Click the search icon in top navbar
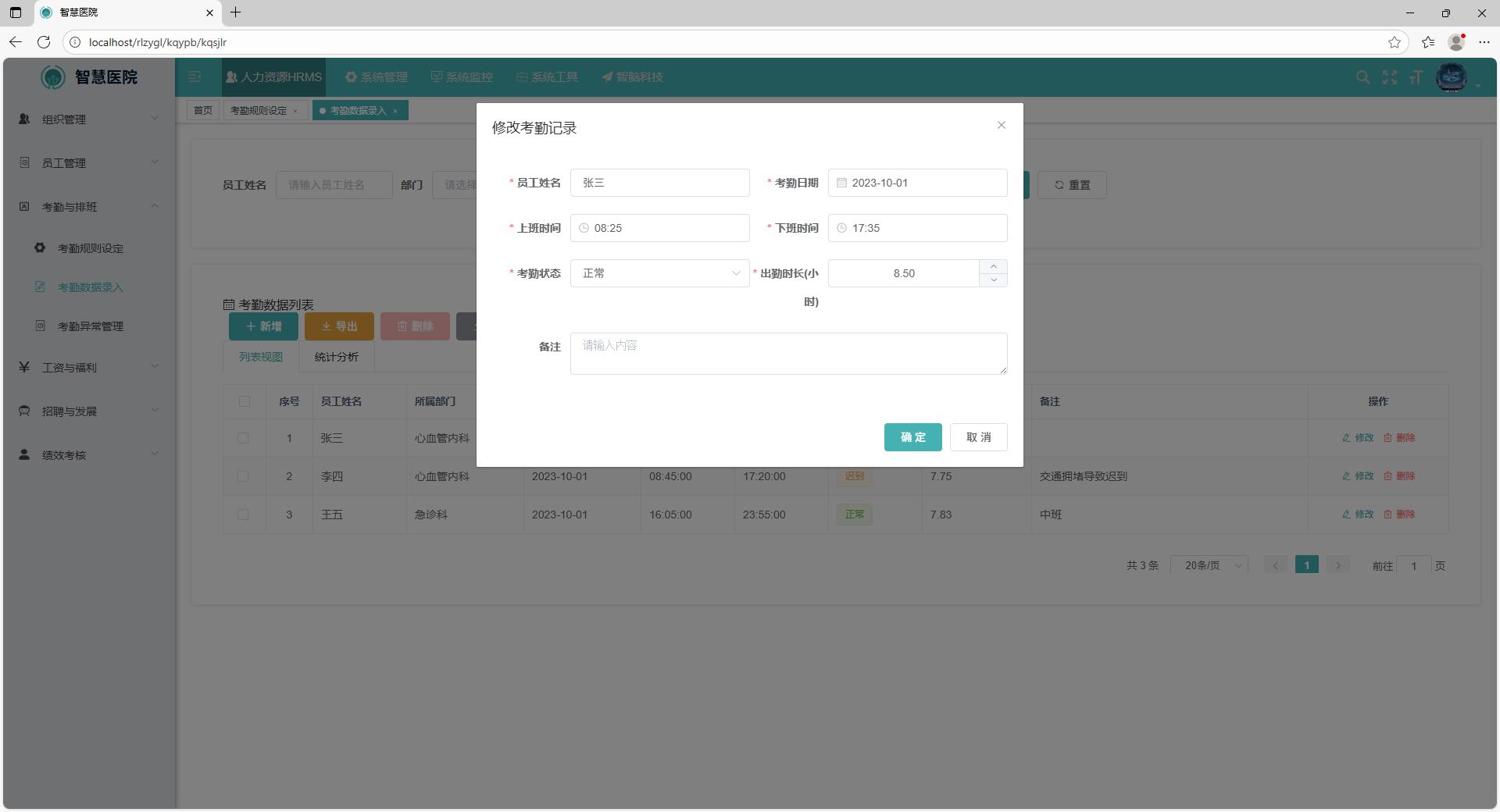The height and width of the screenshot is (812, 1500). pyautogui.click(x=1362, y=77)
